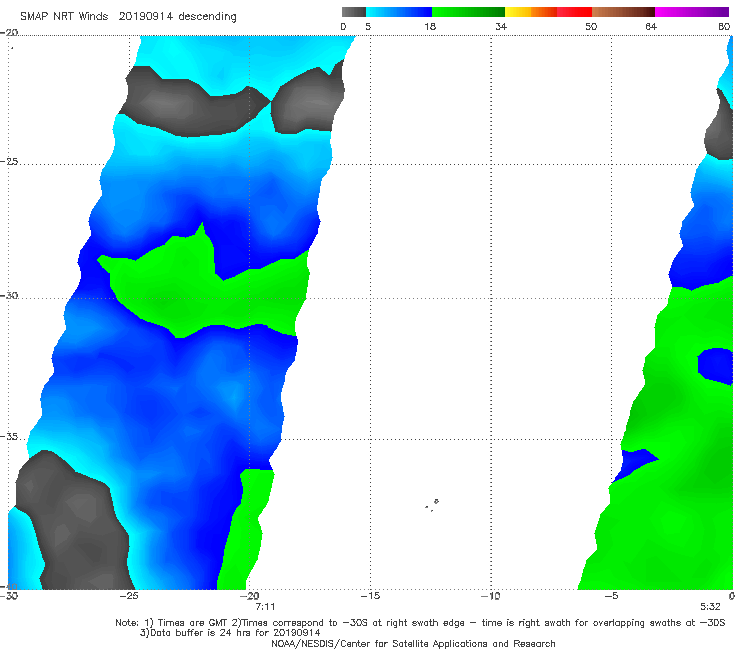Click the '34' label under the color bar
This screenshot has width=740, height=650.
501,26
